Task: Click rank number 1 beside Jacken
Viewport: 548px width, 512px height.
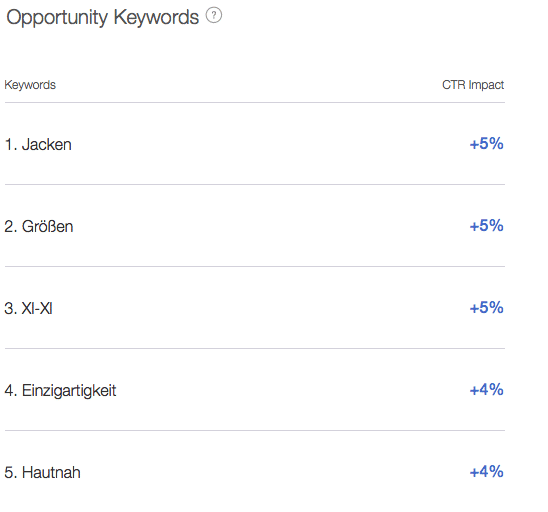Action: [x=11, y=144]
